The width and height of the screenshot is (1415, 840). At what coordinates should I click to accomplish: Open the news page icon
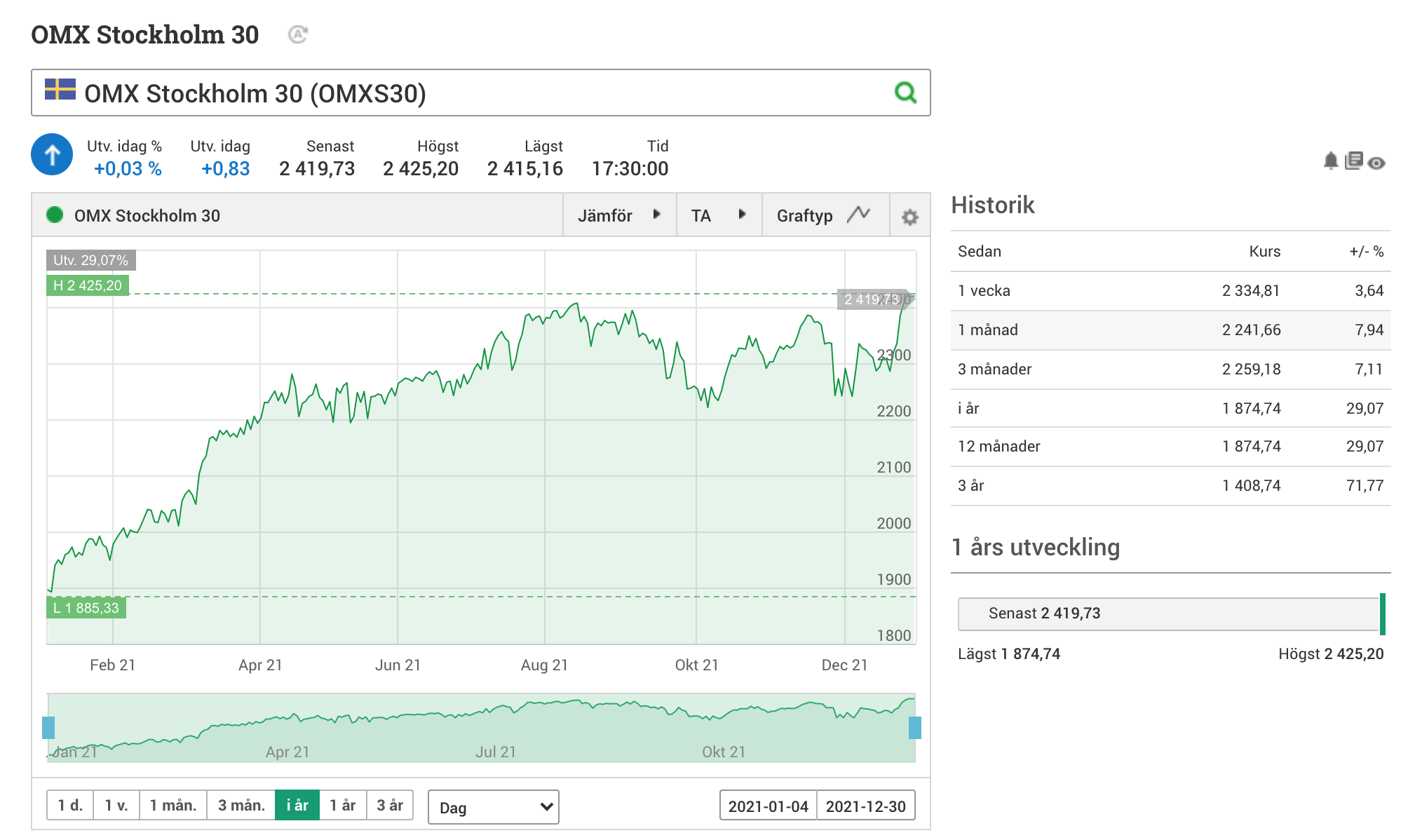point(1354,161)
